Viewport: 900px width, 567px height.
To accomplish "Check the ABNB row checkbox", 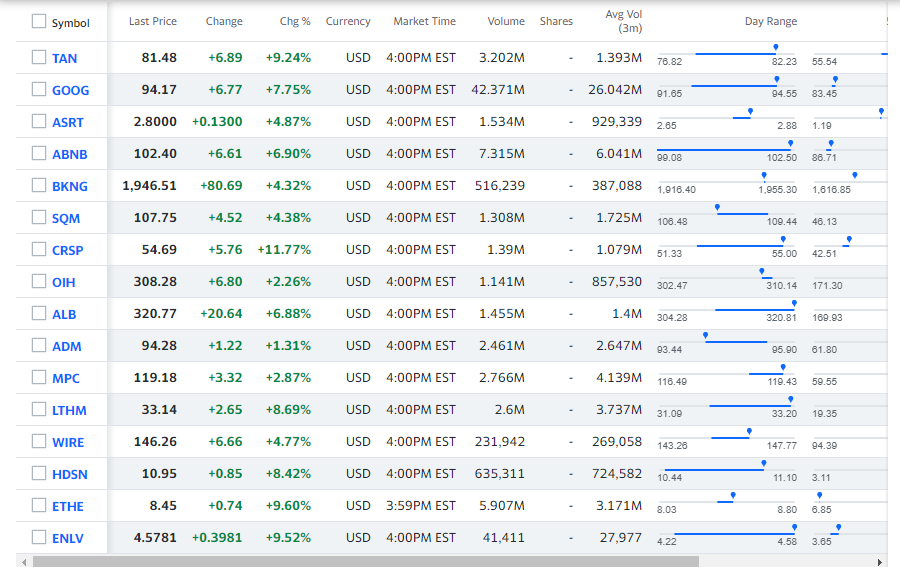I will [38, 153].
